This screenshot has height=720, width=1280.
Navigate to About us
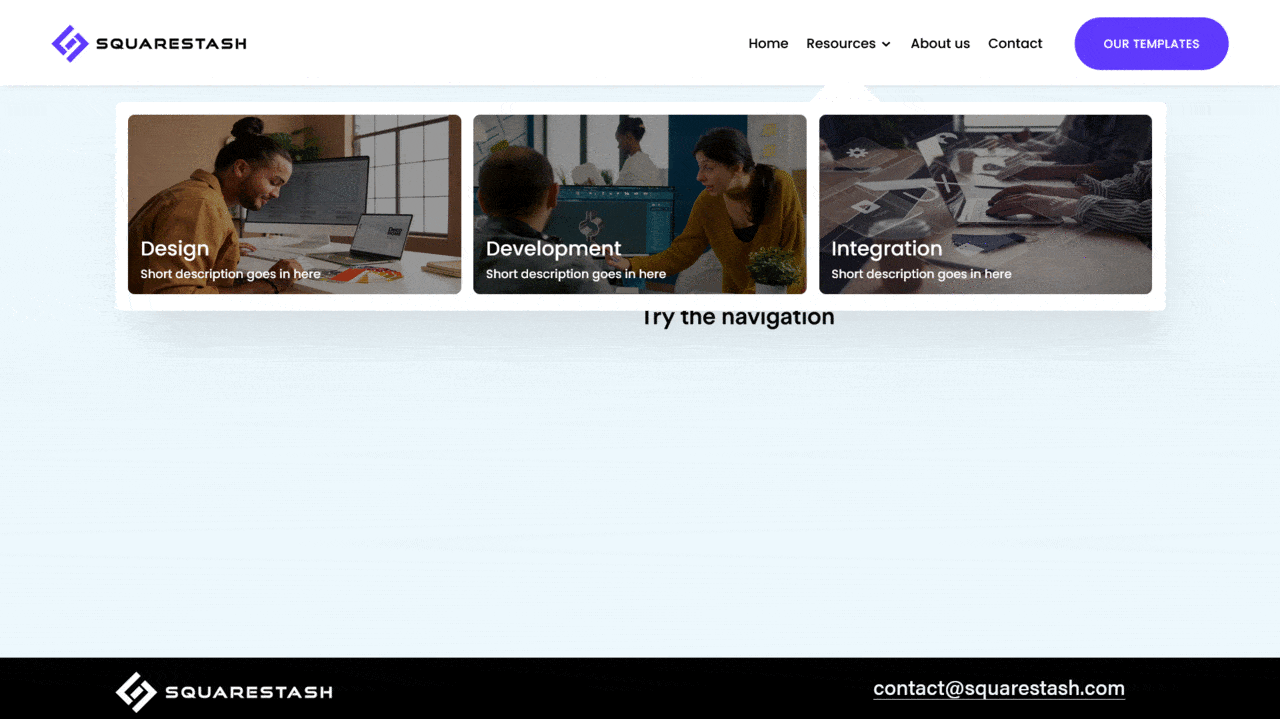[940, 43]
